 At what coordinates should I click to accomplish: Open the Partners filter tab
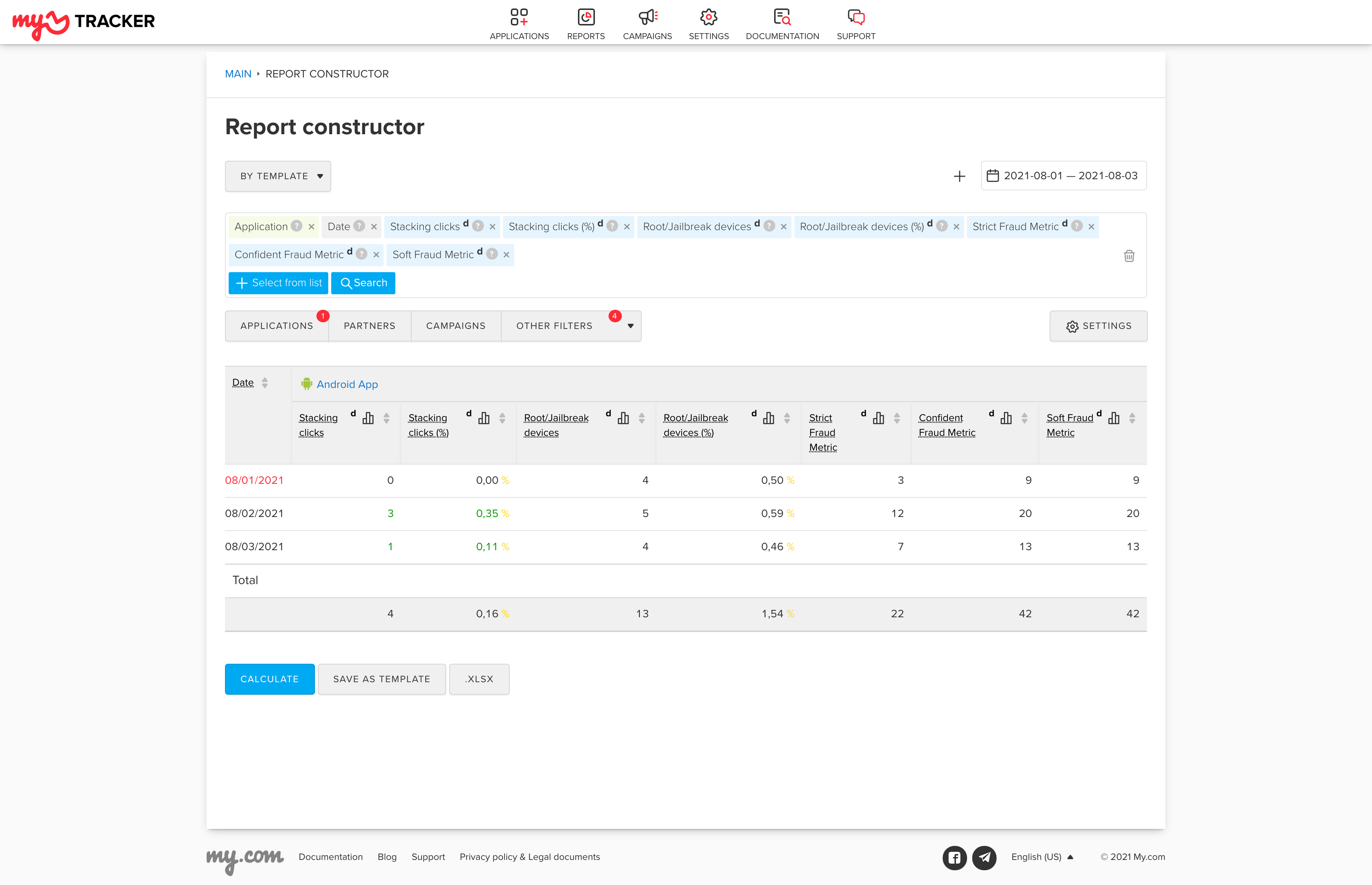[x=370, y=326]
